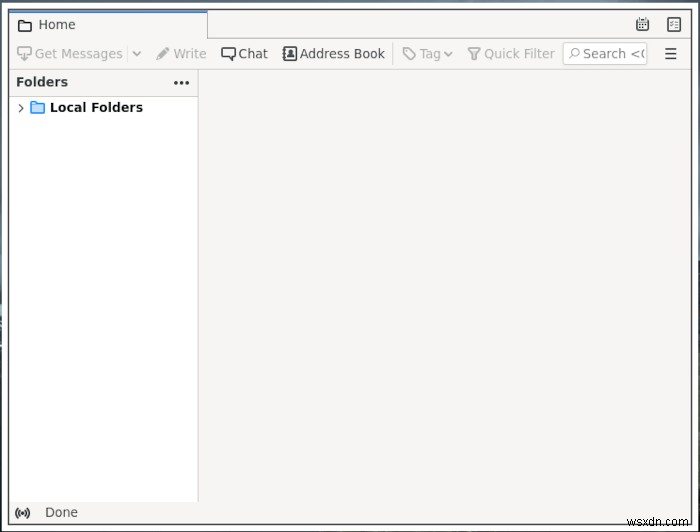Click the Get Messages button
700x532 pixels.
click(x=70, y=54)
